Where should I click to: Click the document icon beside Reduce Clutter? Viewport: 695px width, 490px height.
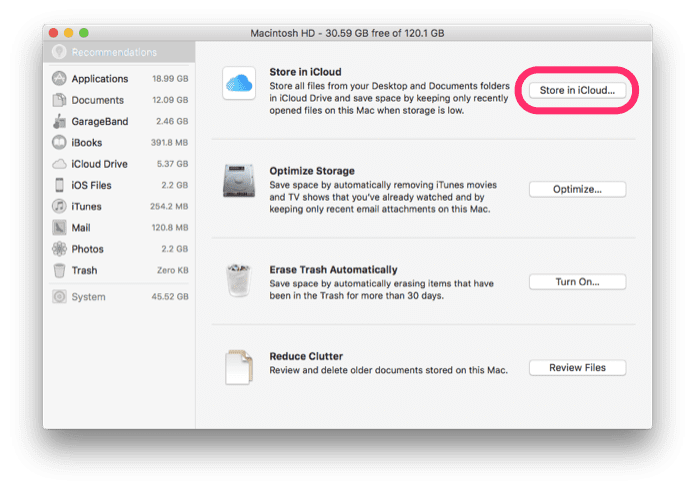click(x=239, y=367)
